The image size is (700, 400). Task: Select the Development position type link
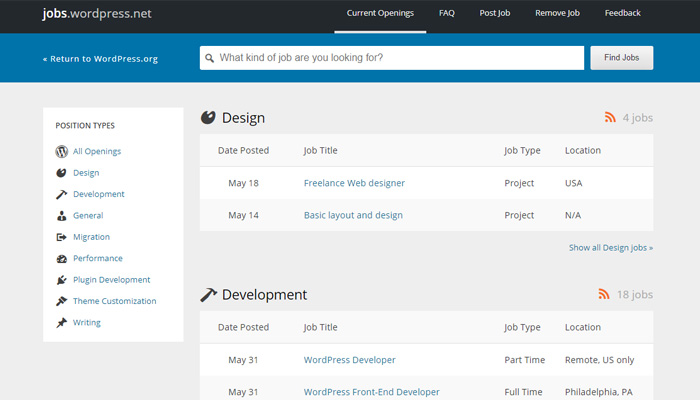(99, 194)
